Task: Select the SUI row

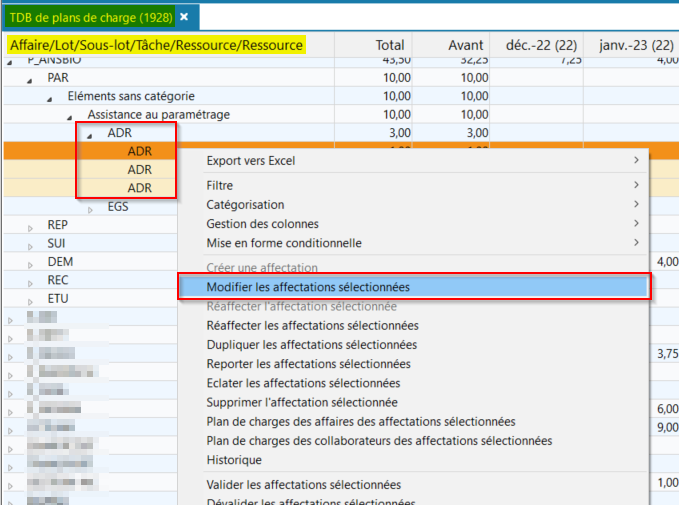Action: tap(56, 243)
